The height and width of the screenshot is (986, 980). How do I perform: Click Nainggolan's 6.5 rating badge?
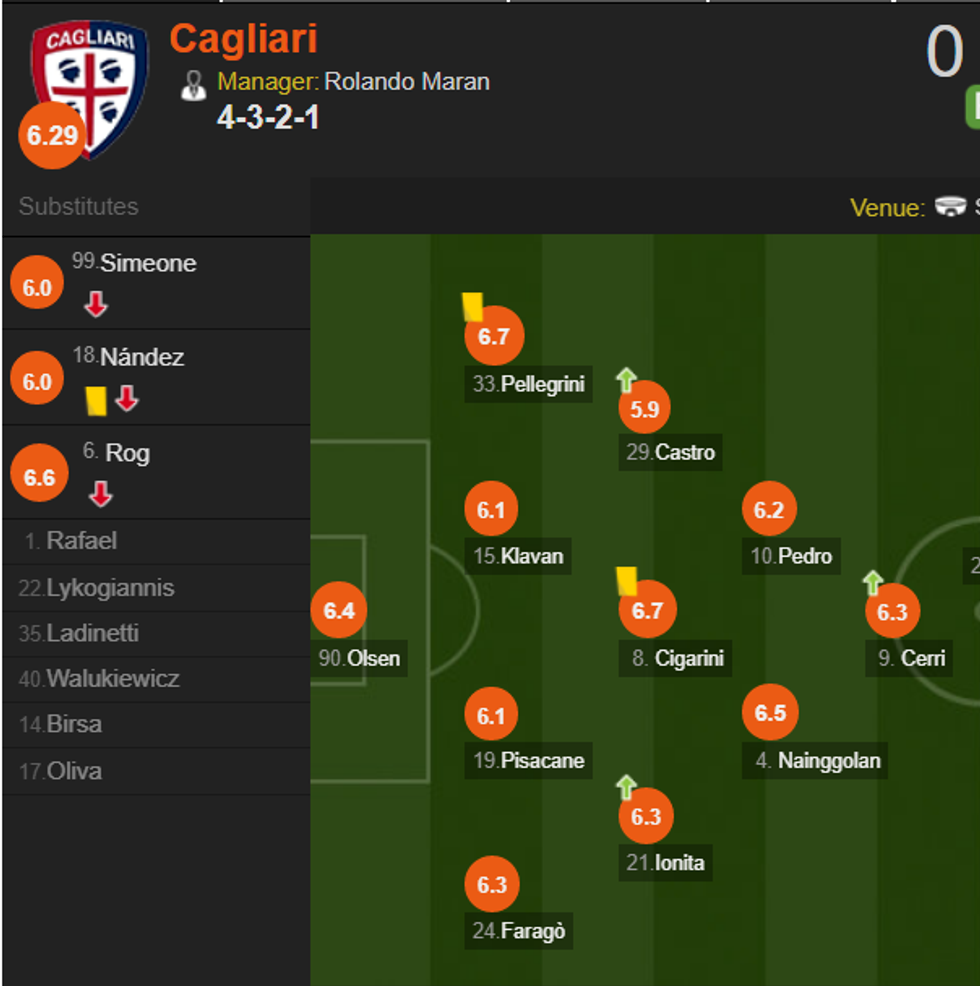[x=770, y=713]
